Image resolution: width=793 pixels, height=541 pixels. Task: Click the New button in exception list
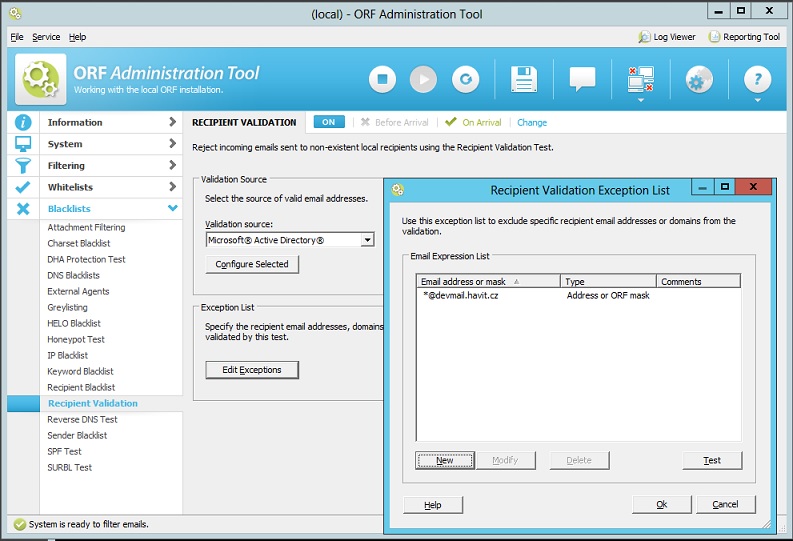445,460
